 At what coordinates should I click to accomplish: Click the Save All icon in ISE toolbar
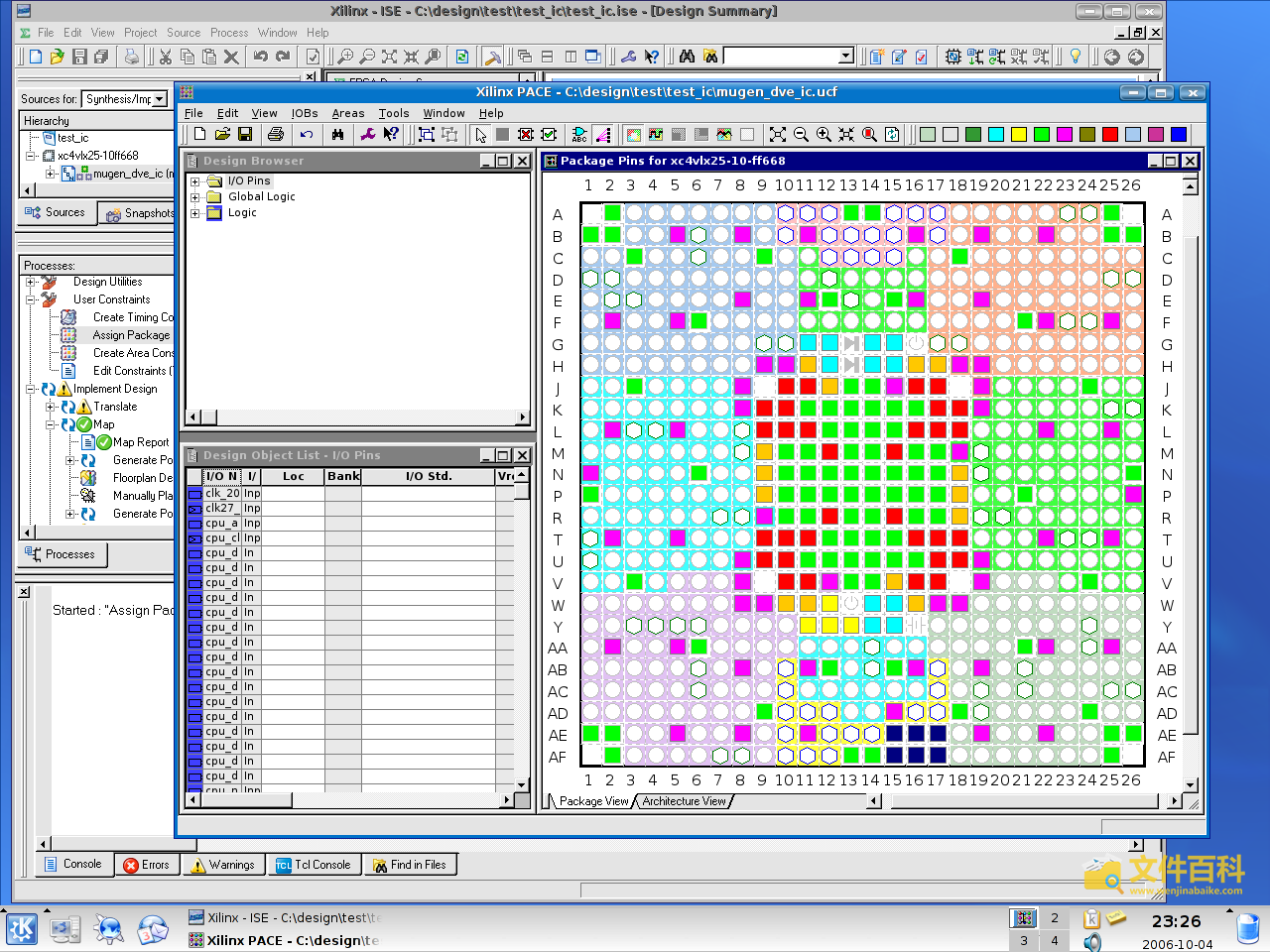(x=101, y=57)
